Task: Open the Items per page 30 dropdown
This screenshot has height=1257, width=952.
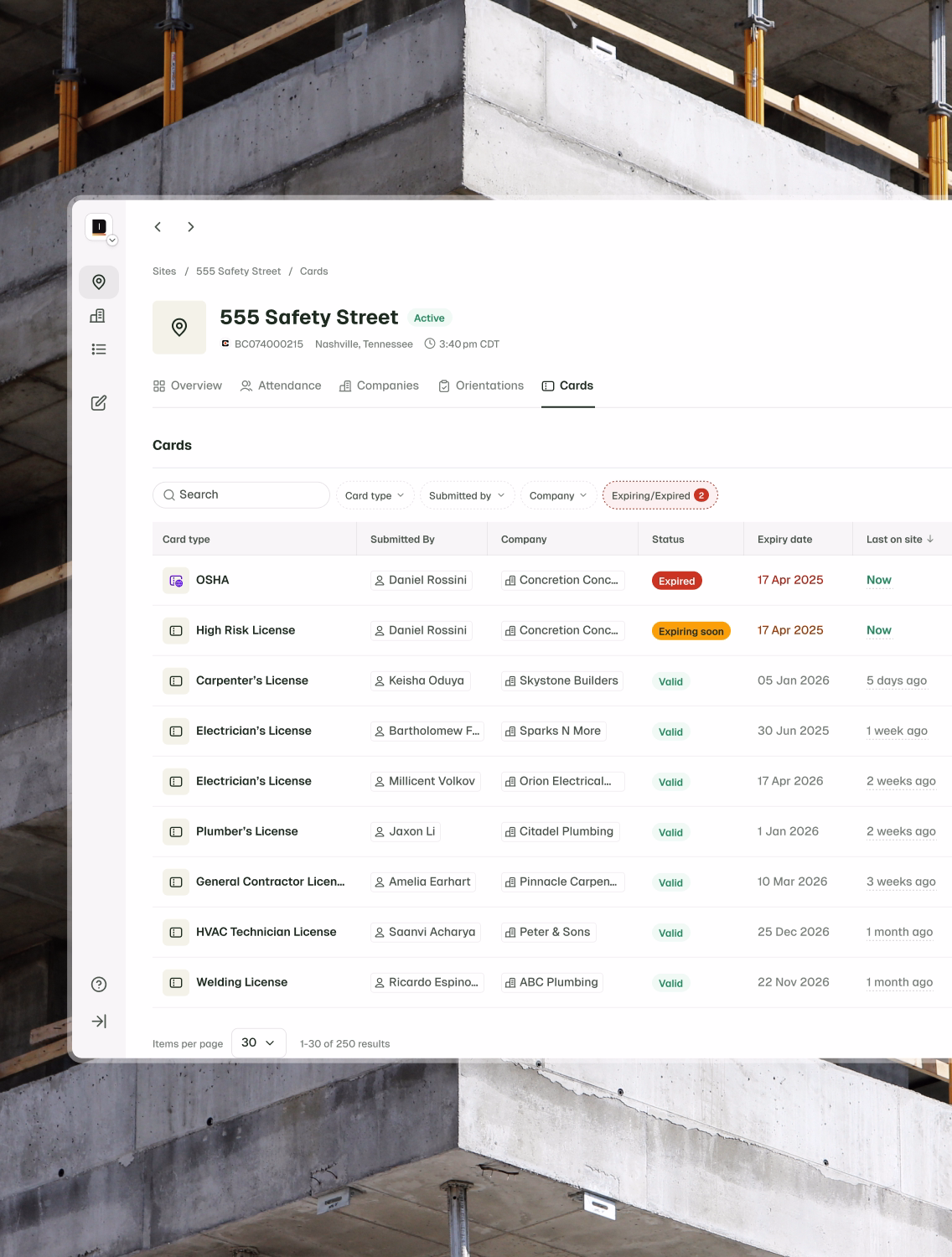Action: click(x=258, y=1042)
